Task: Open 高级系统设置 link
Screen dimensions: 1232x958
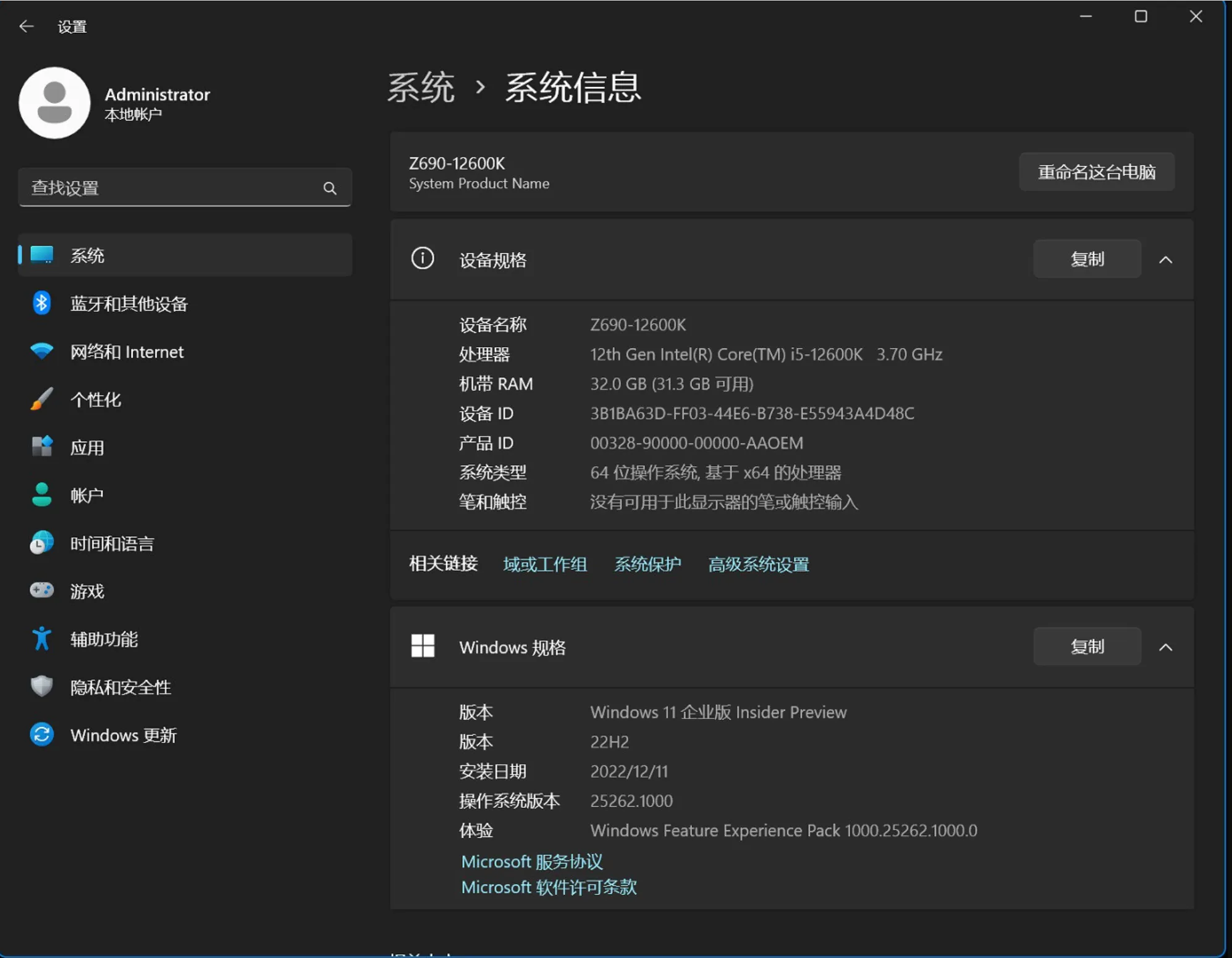Action: click(758, 564)
